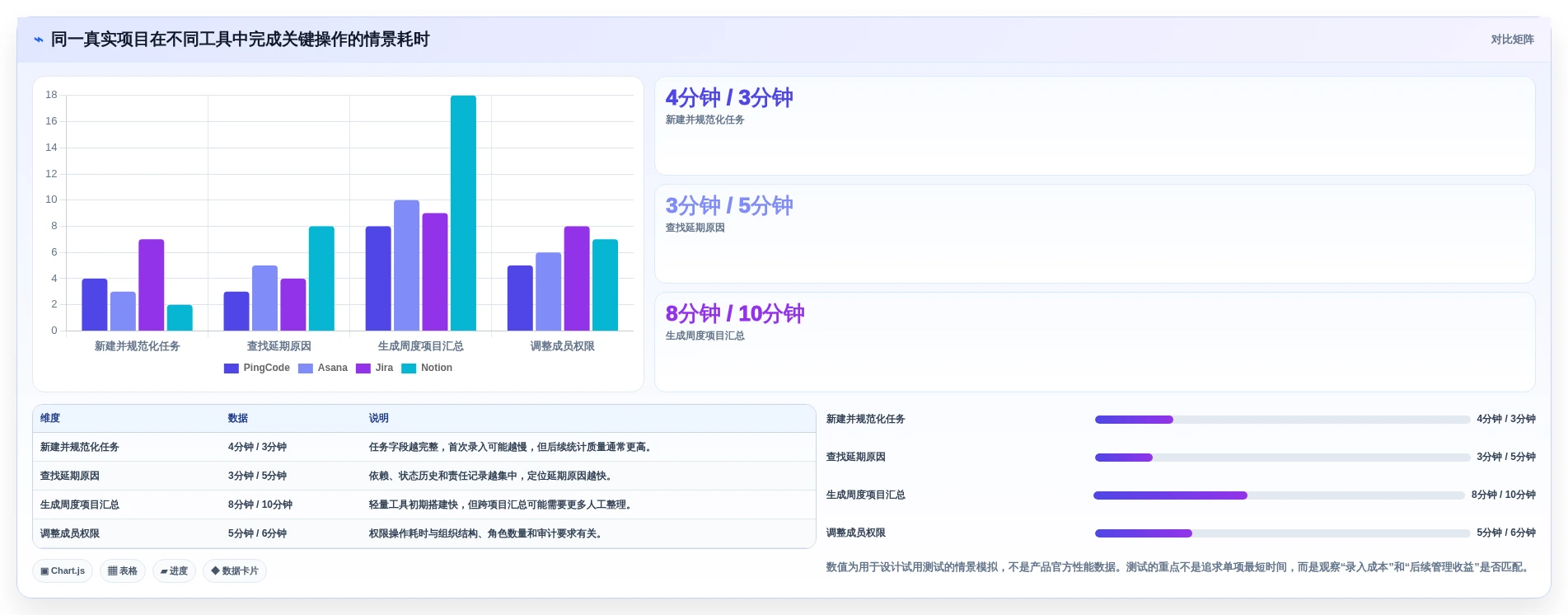Toggle the Asana legend swatch
The image size is (1568, 615).
point(306,369)
